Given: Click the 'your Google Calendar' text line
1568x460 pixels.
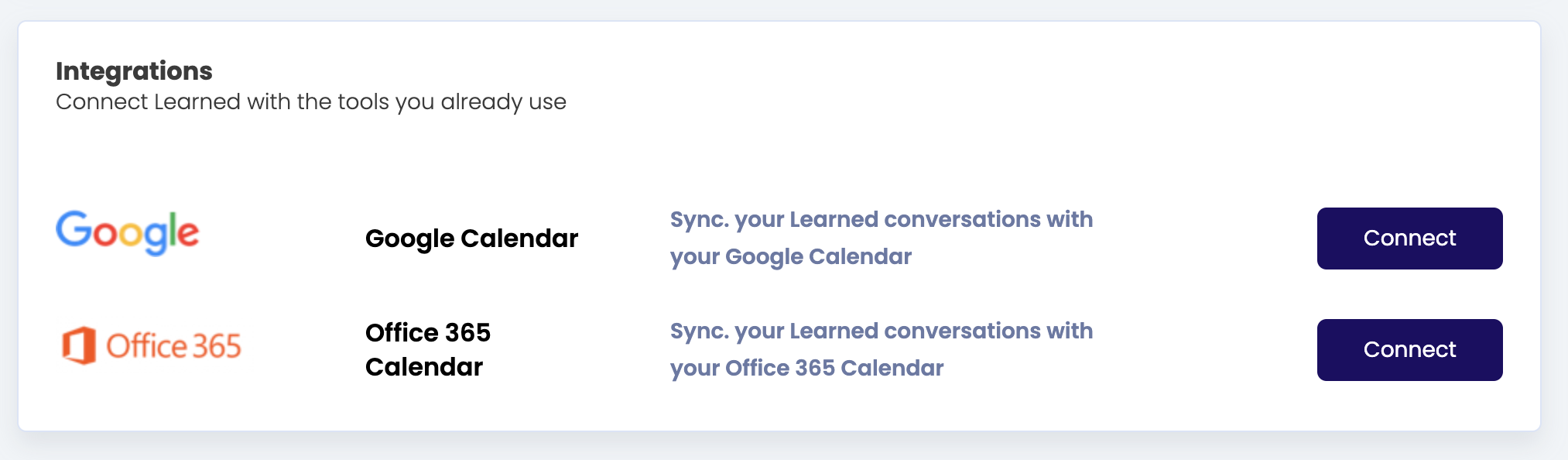Looking at the screenshot, I should pos(790,257).
